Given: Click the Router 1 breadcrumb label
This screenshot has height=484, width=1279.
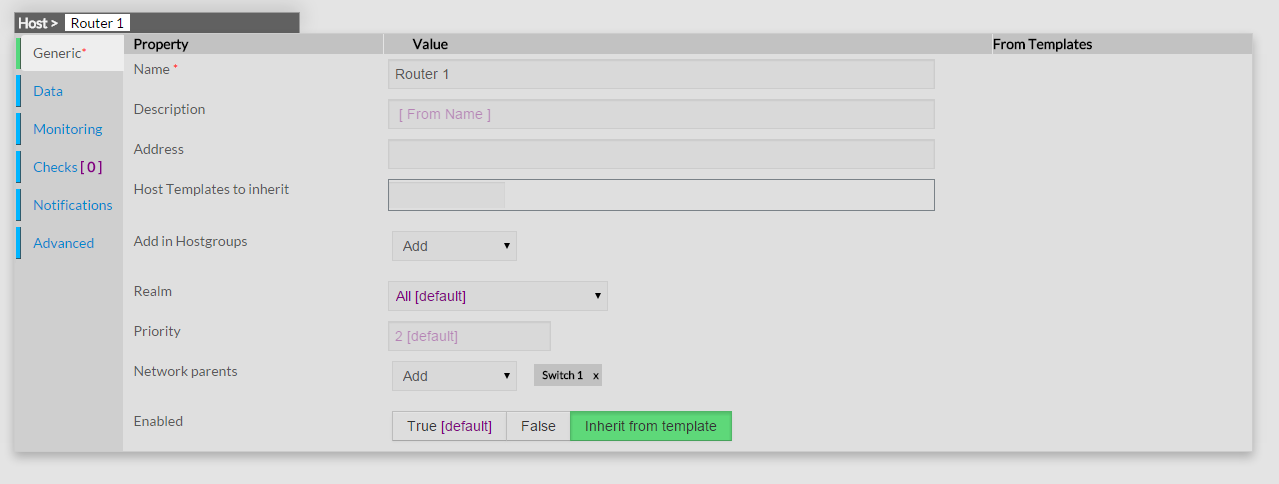Looking at the screenshot, I should tap(92, 23).
